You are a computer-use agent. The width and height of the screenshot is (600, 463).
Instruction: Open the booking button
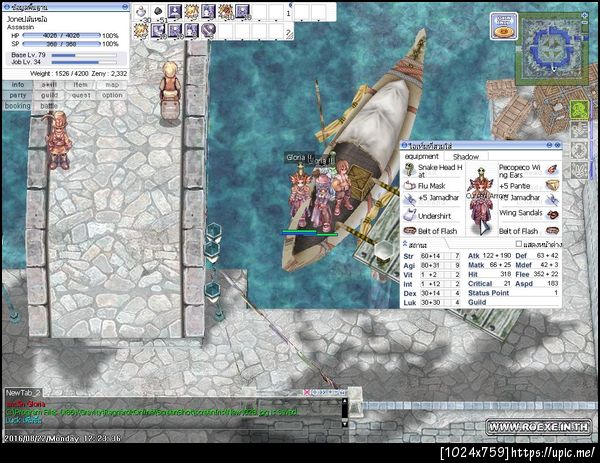coord(18,106)
